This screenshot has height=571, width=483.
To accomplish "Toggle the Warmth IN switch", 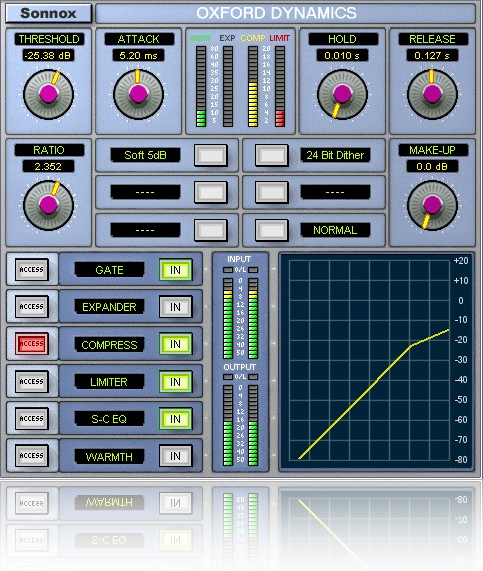I will pos(176,456).
